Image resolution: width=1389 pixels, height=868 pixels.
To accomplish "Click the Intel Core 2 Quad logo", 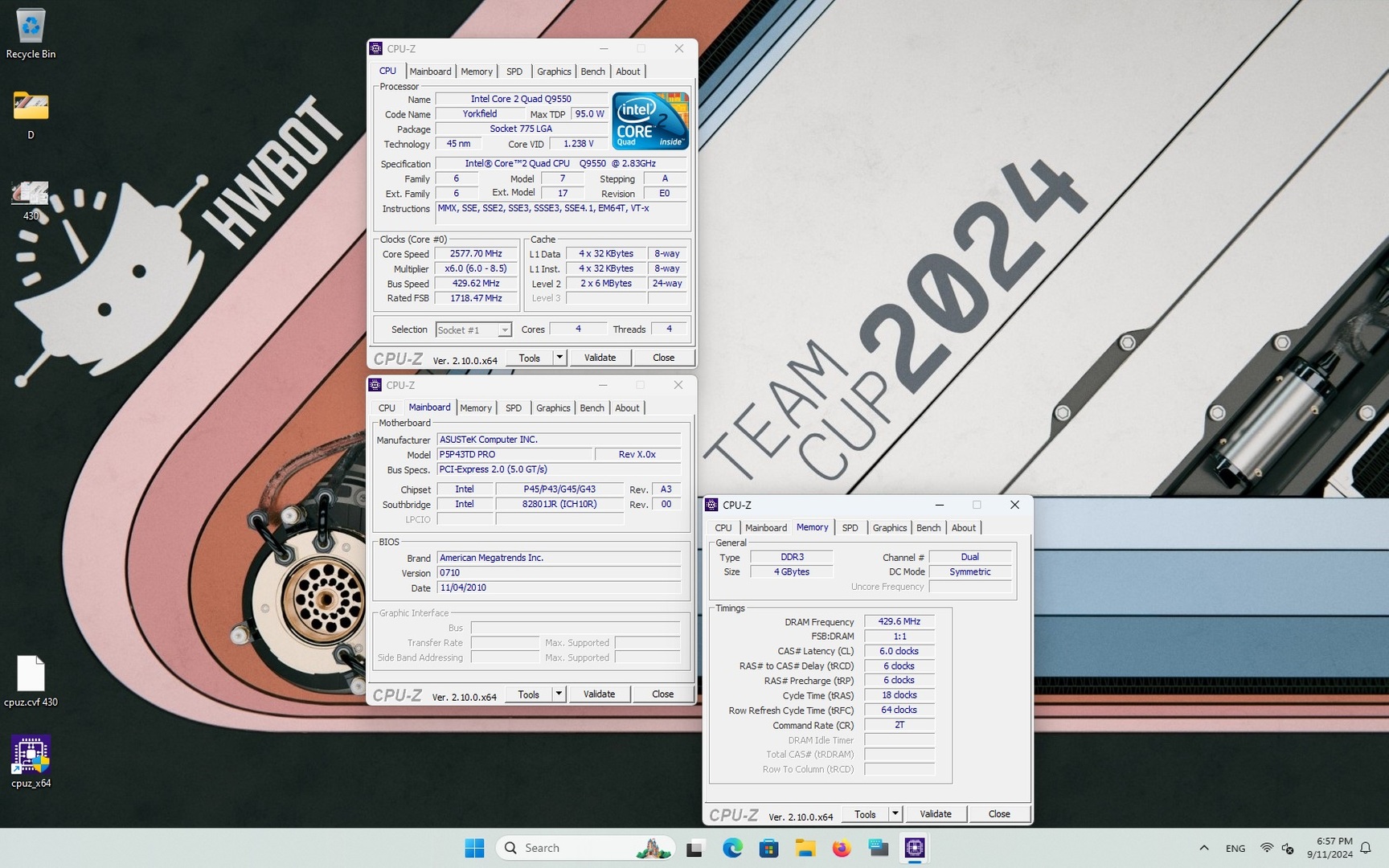I will pyautogui.click(x=650, y=121).
